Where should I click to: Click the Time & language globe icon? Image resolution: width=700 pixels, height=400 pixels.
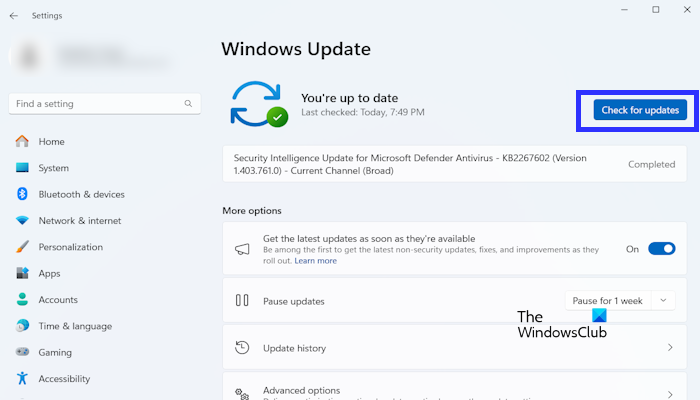(x=22, y=325)
